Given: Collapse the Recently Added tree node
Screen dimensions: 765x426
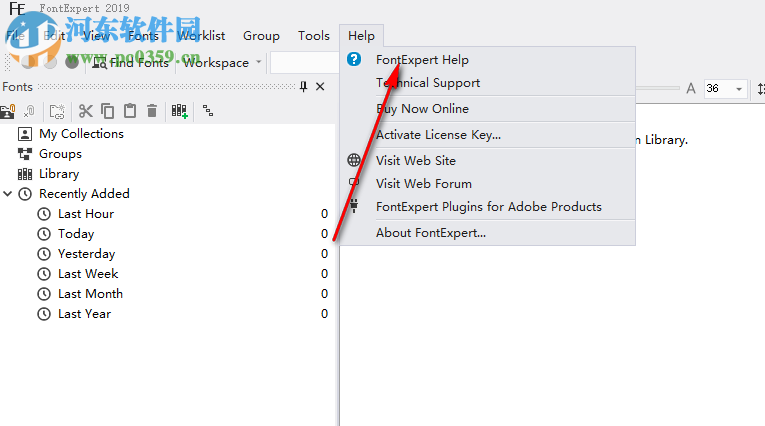Looking at the screenshot, I should pyautogui.click(x=9, y=194).
